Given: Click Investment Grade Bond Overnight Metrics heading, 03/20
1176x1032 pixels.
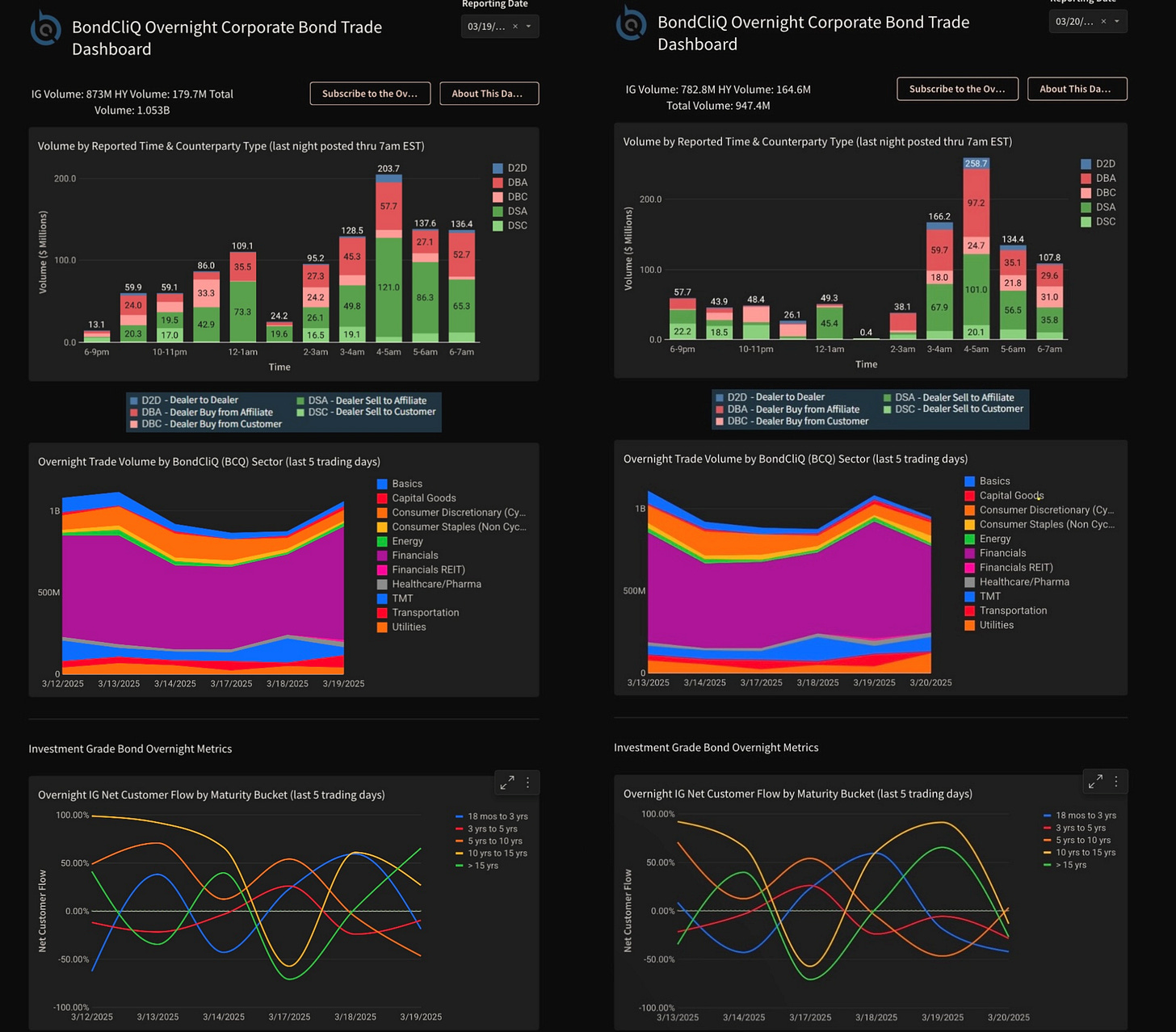Looking at the screenshot, I should click(x=716, y=748).
